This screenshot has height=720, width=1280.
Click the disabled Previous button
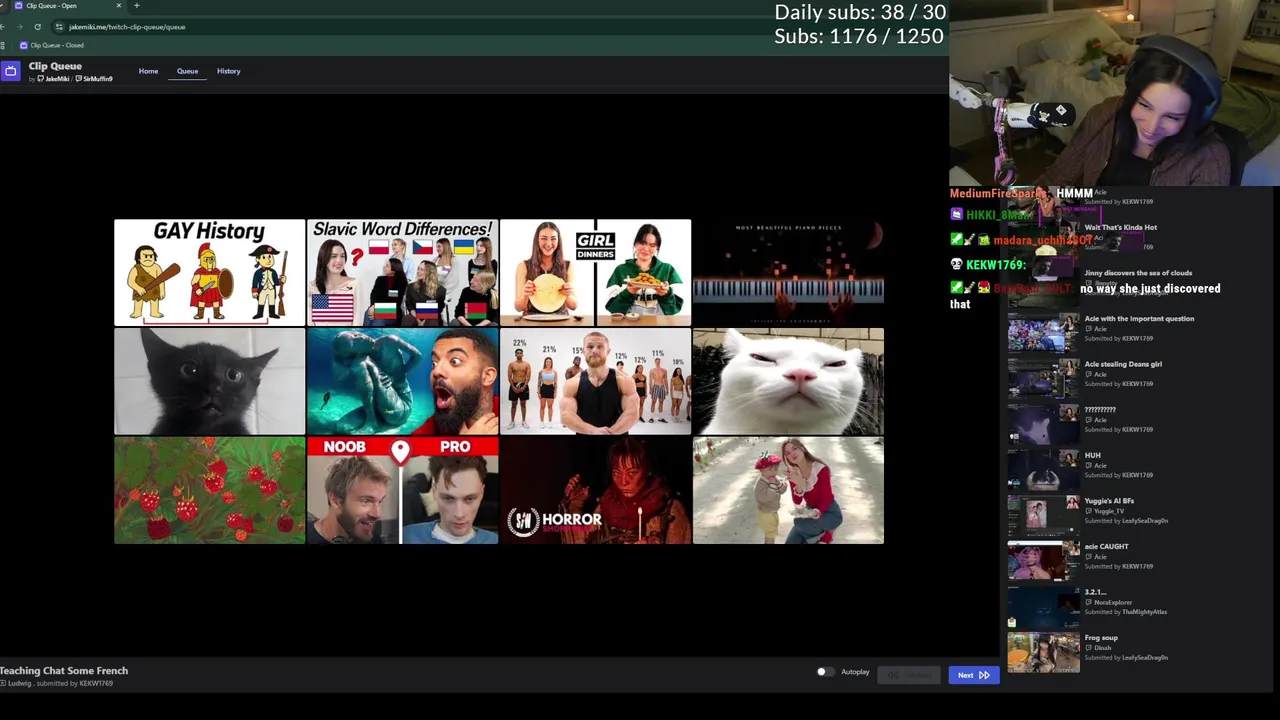(x=909, y=675)
